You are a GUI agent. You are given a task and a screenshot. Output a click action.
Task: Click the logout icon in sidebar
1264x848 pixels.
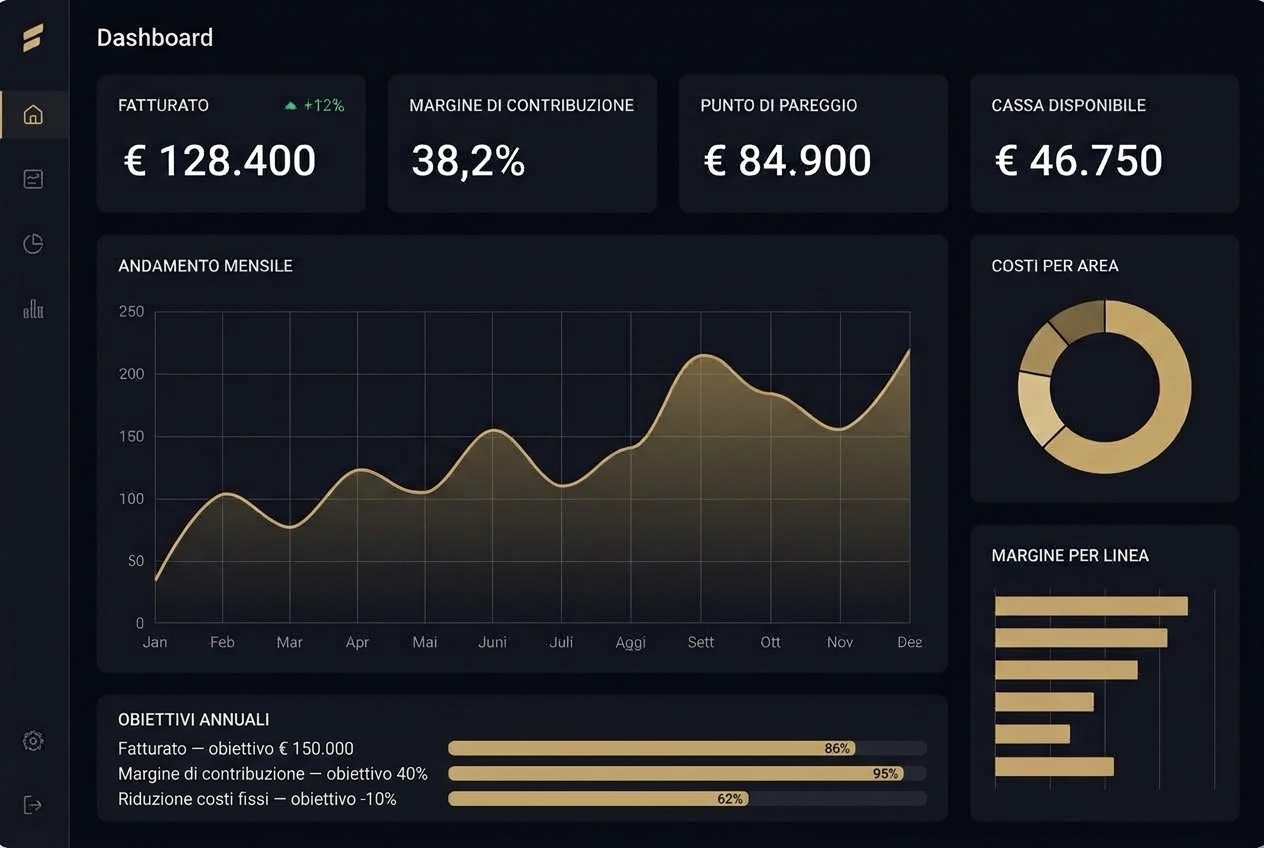point(33,805)
